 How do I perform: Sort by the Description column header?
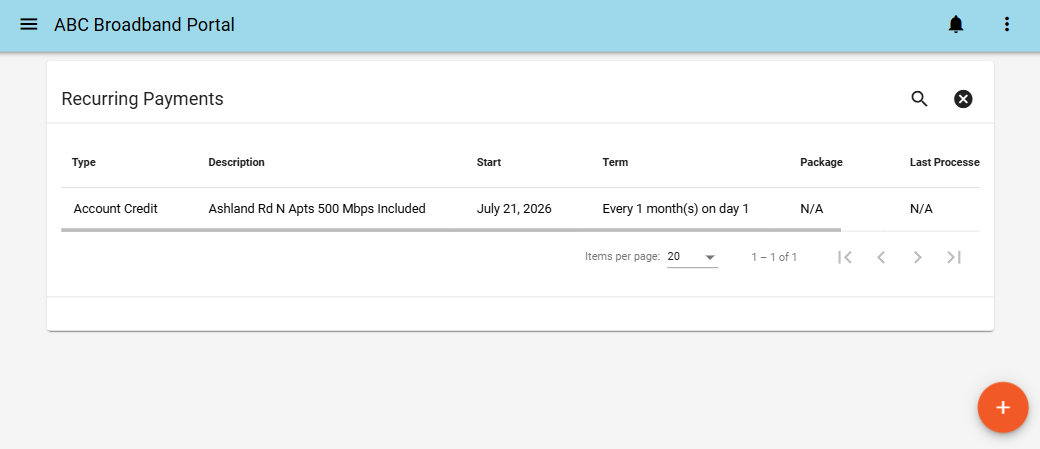(236, 162)
